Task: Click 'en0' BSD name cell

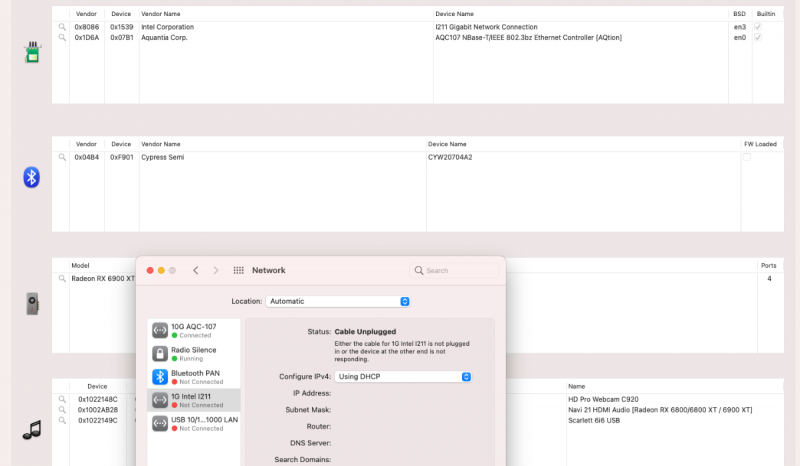Action: click(739, 38)
